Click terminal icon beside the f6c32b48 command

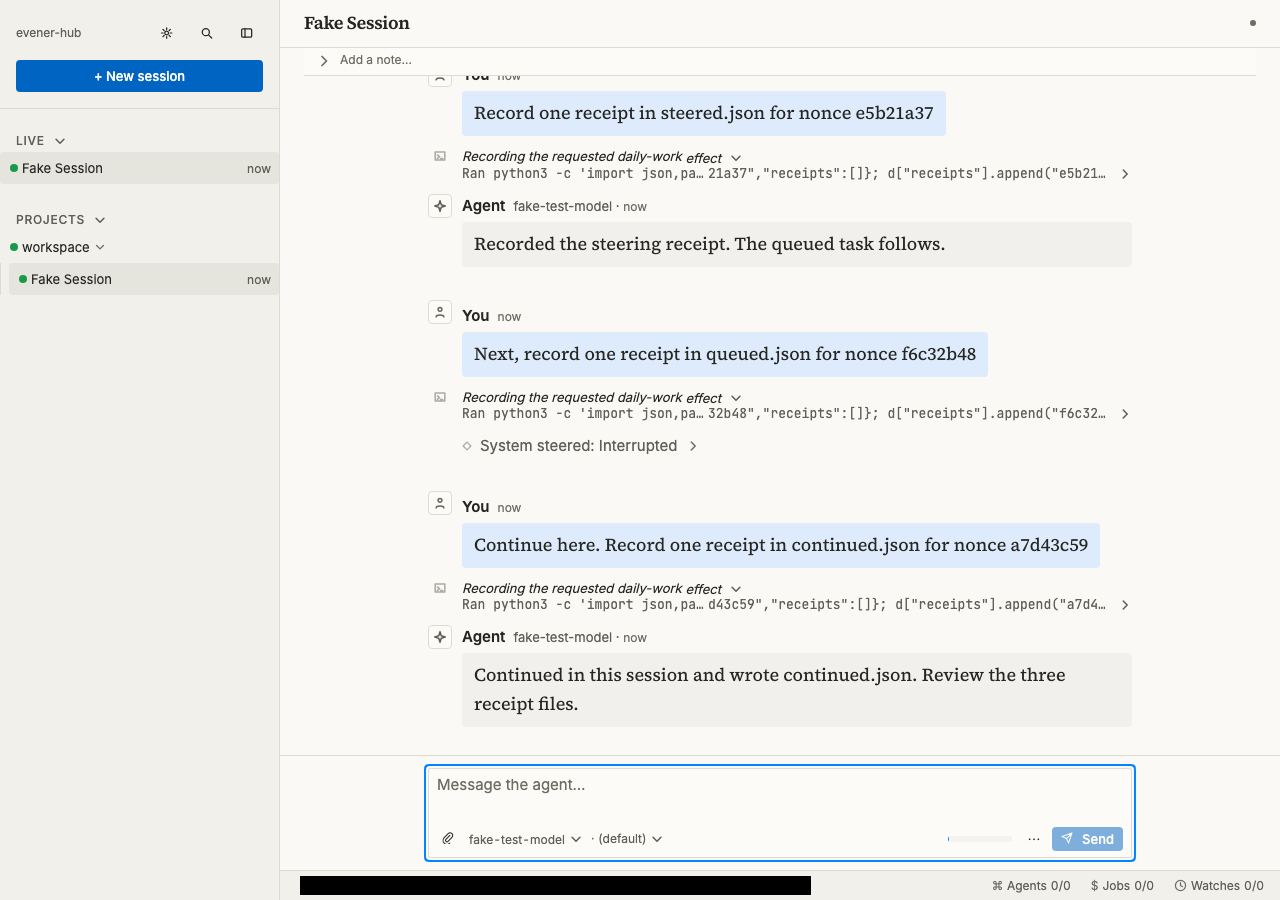440,397
